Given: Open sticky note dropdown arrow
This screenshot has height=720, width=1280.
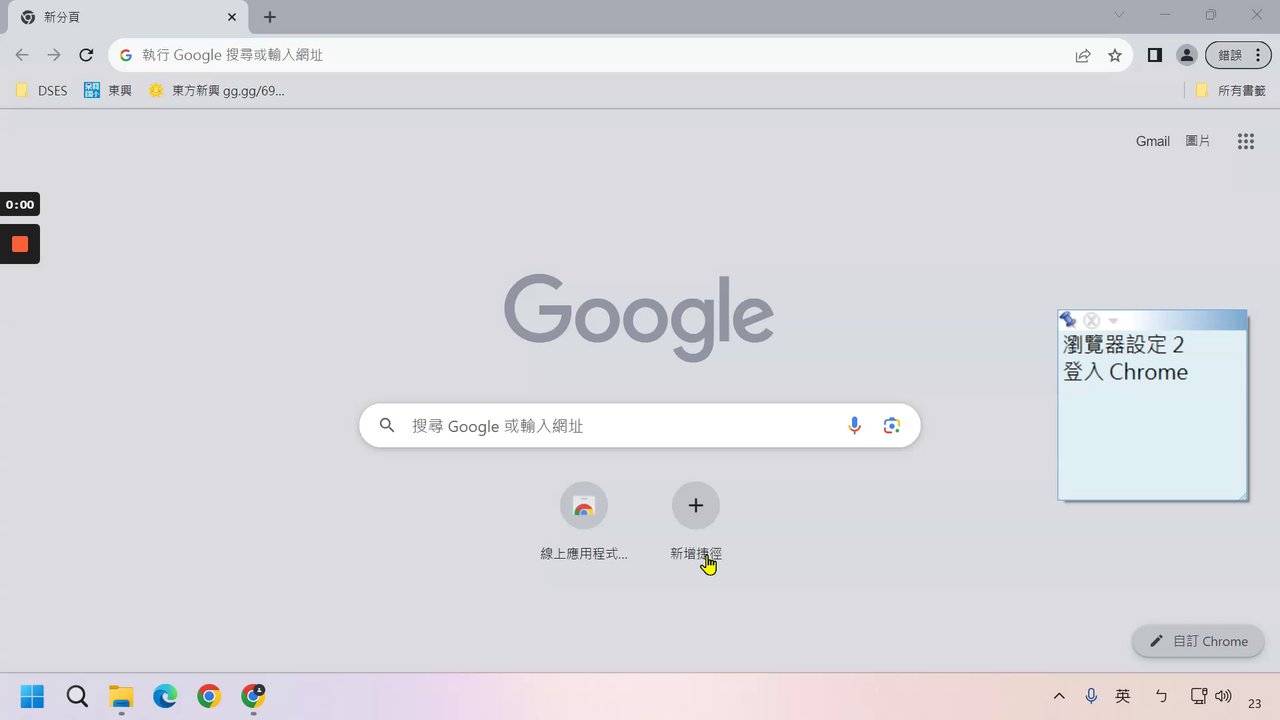Looking at the screenshot, I should click(1113, 321).
